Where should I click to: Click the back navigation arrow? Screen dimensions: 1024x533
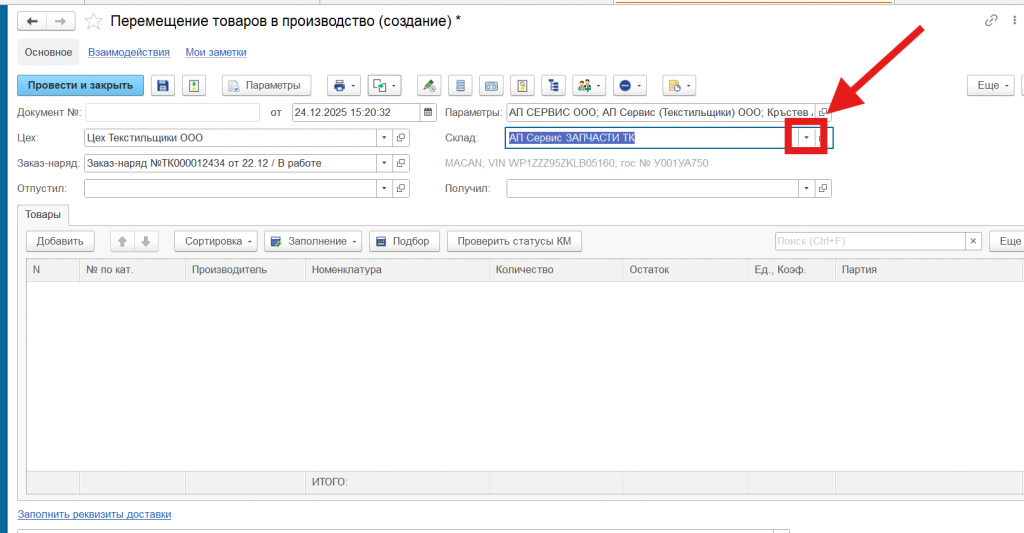[x=32, y=21]
